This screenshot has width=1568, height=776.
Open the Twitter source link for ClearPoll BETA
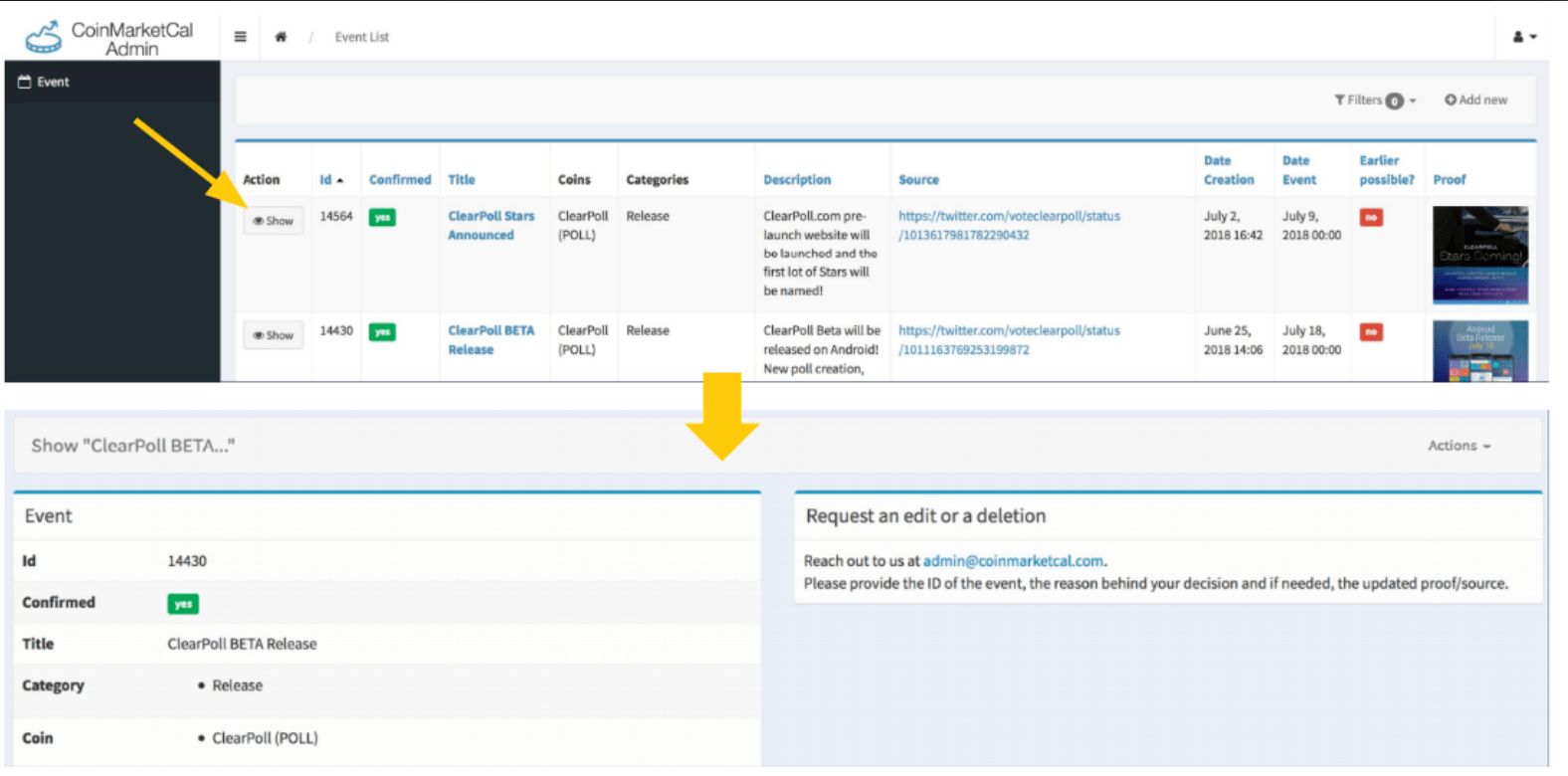[1008, 339]
